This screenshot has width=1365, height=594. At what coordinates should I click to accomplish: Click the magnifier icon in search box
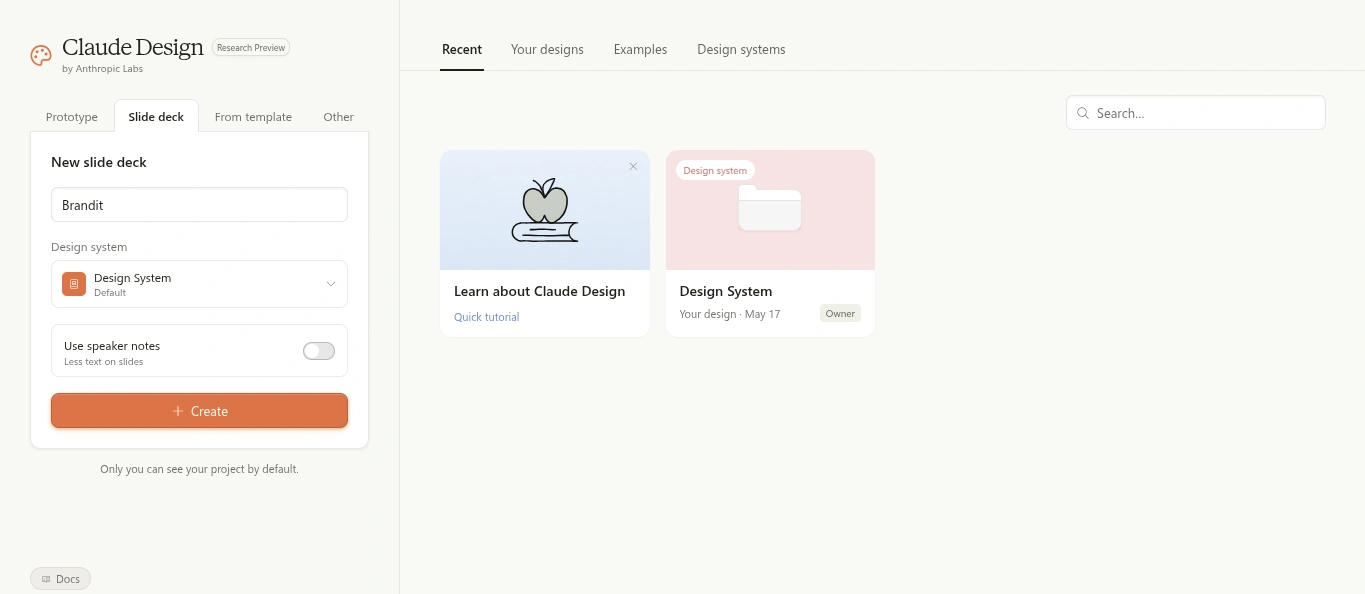coord(1083,113)
